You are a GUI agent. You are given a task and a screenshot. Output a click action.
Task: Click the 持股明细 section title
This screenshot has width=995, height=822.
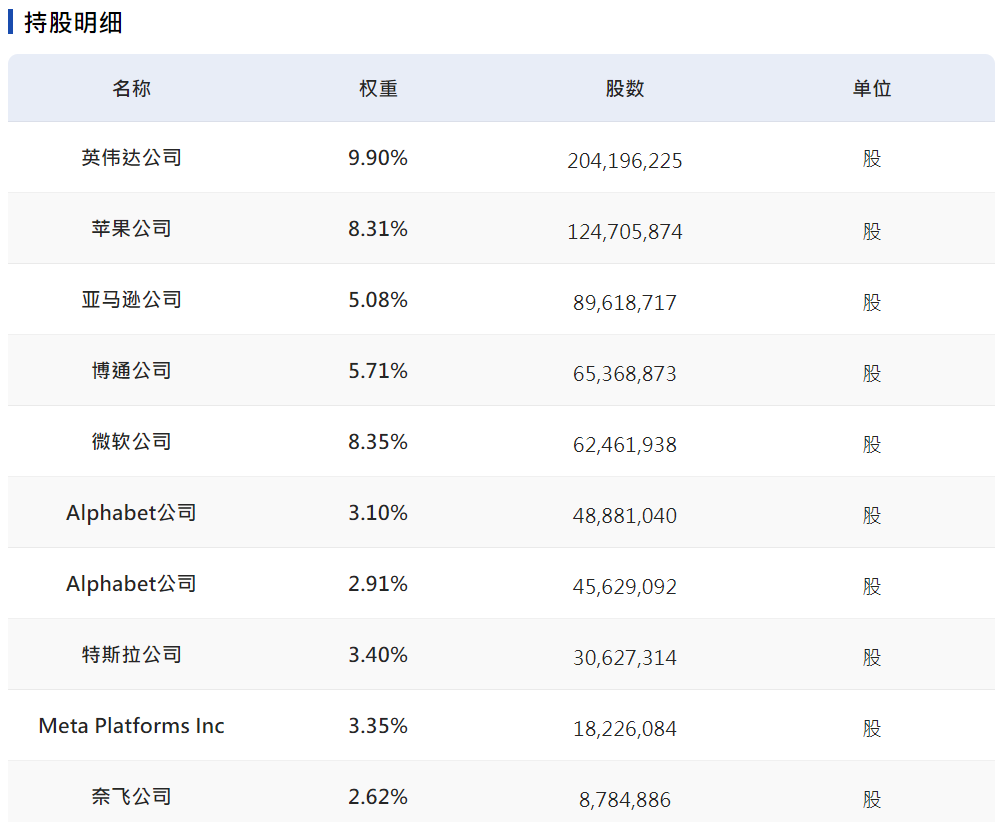click(73, 23)
